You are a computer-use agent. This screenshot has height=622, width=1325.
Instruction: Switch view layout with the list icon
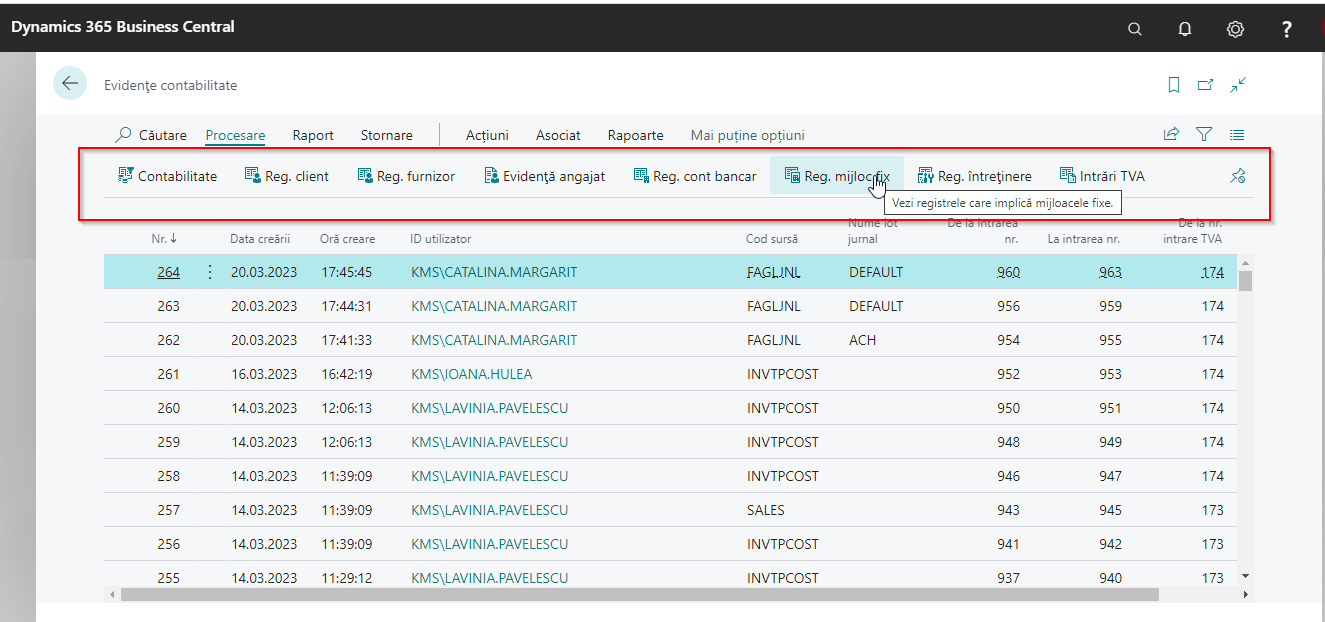[x=1237, y=135]
